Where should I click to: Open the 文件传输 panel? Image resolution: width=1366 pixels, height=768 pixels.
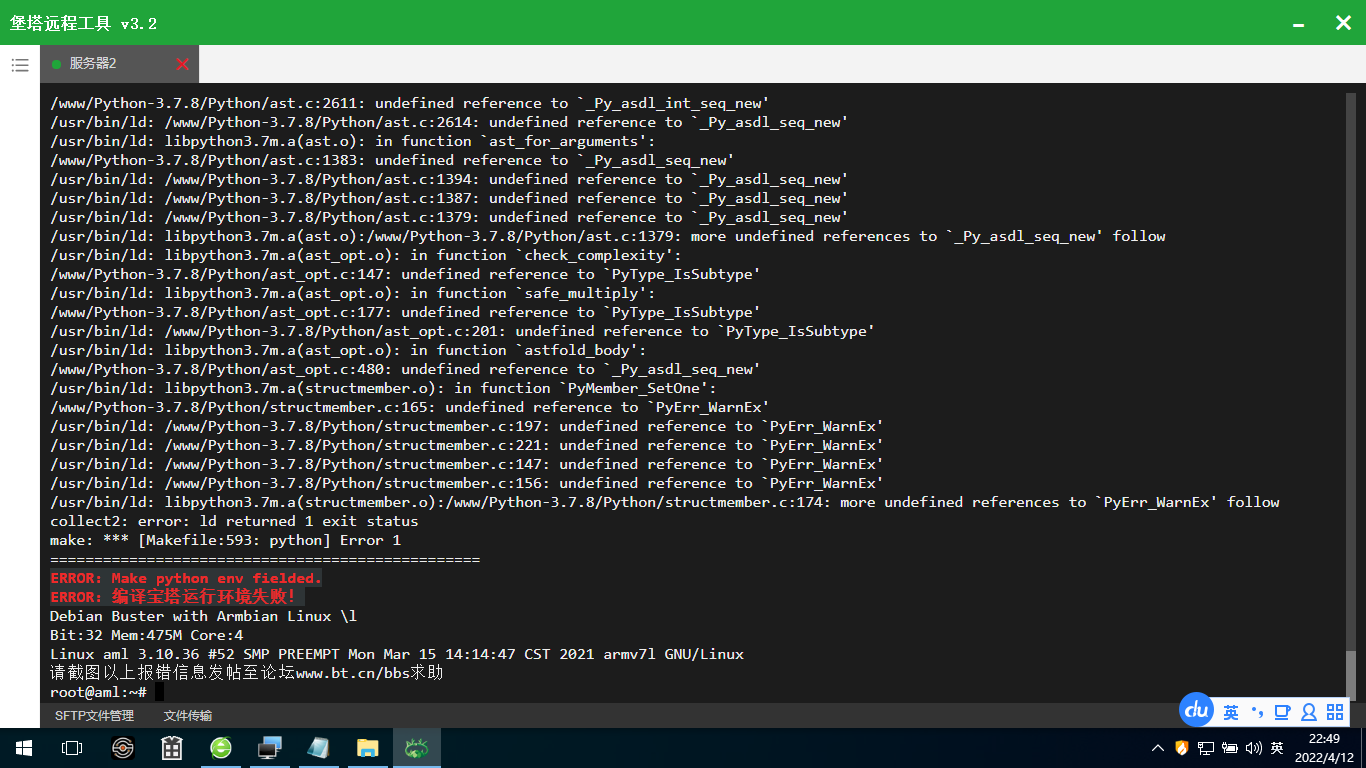(188, 715)
